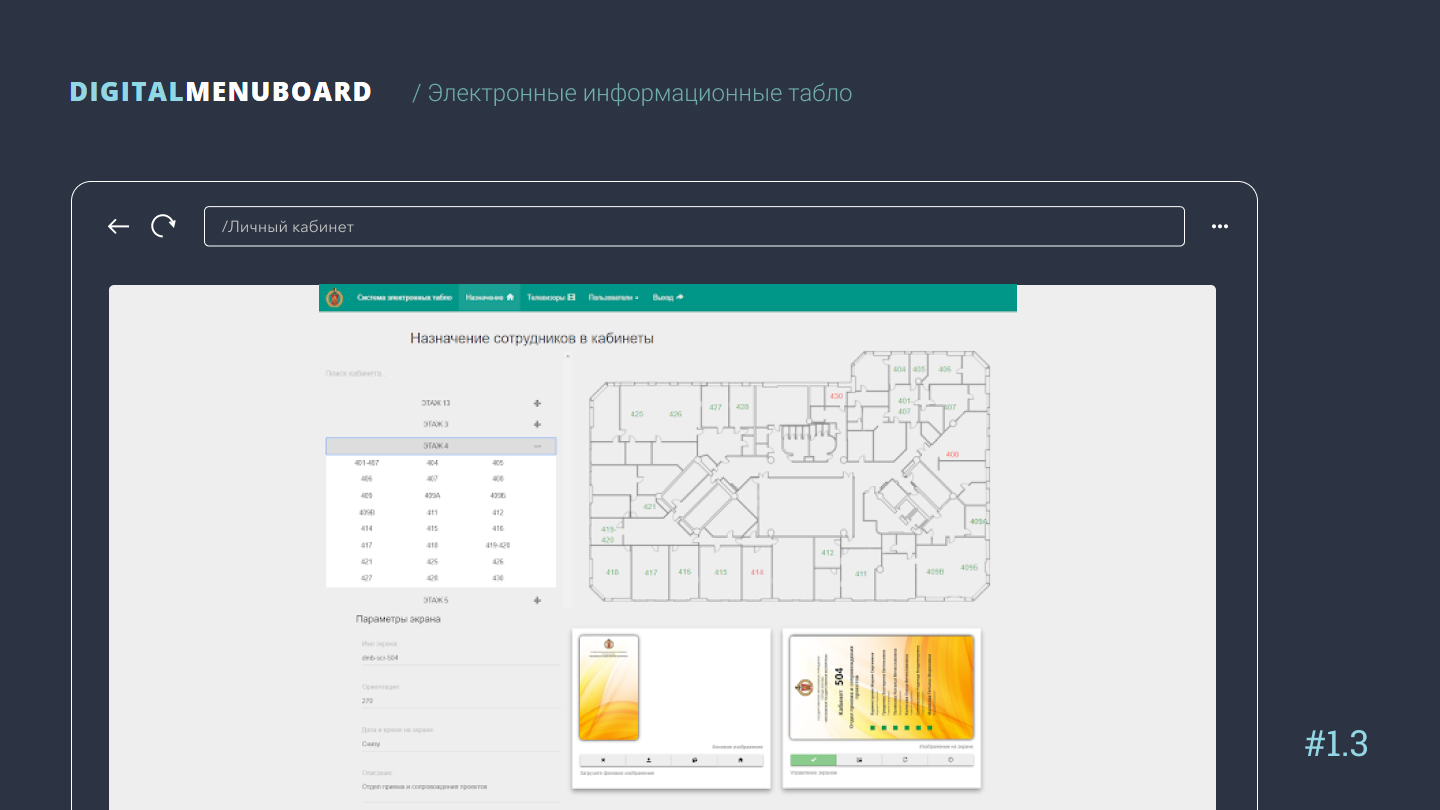This screenshot has height=810, width=1440.
Task: Click the browser back arrow
Action: [x=118, y=226]
